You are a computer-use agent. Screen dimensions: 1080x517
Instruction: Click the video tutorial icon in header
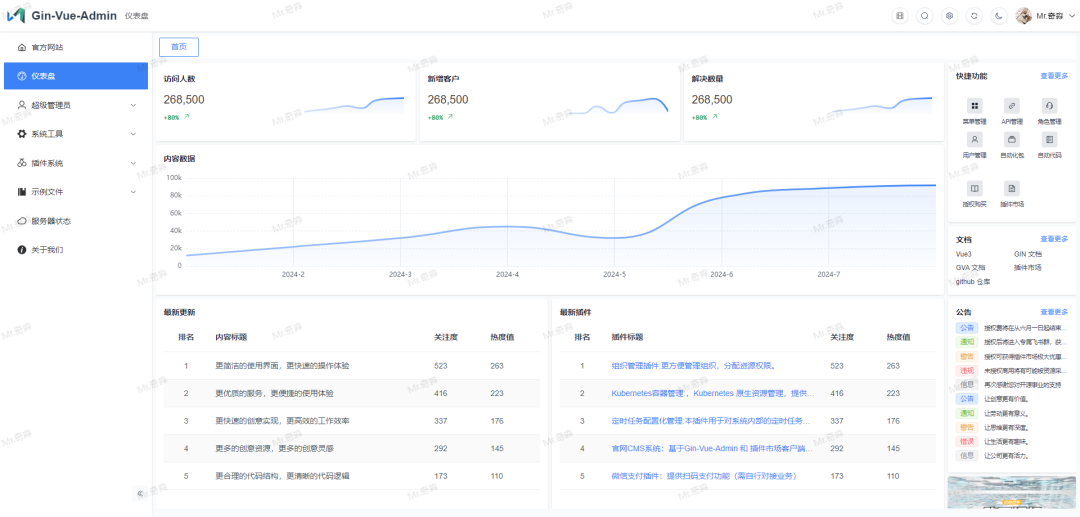899,16
